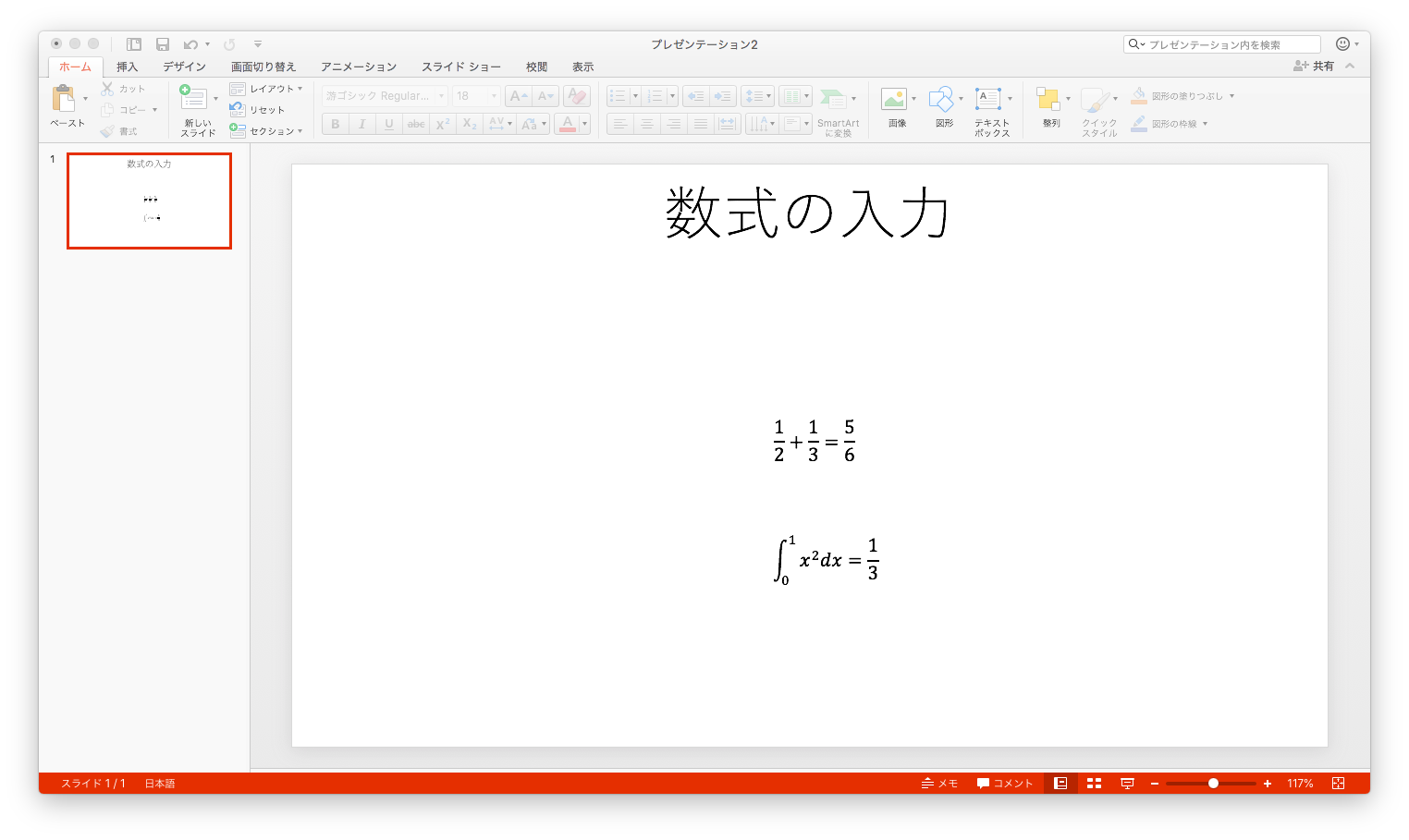Open the スライドショー (Slide Show) tab

pos(461,67)
